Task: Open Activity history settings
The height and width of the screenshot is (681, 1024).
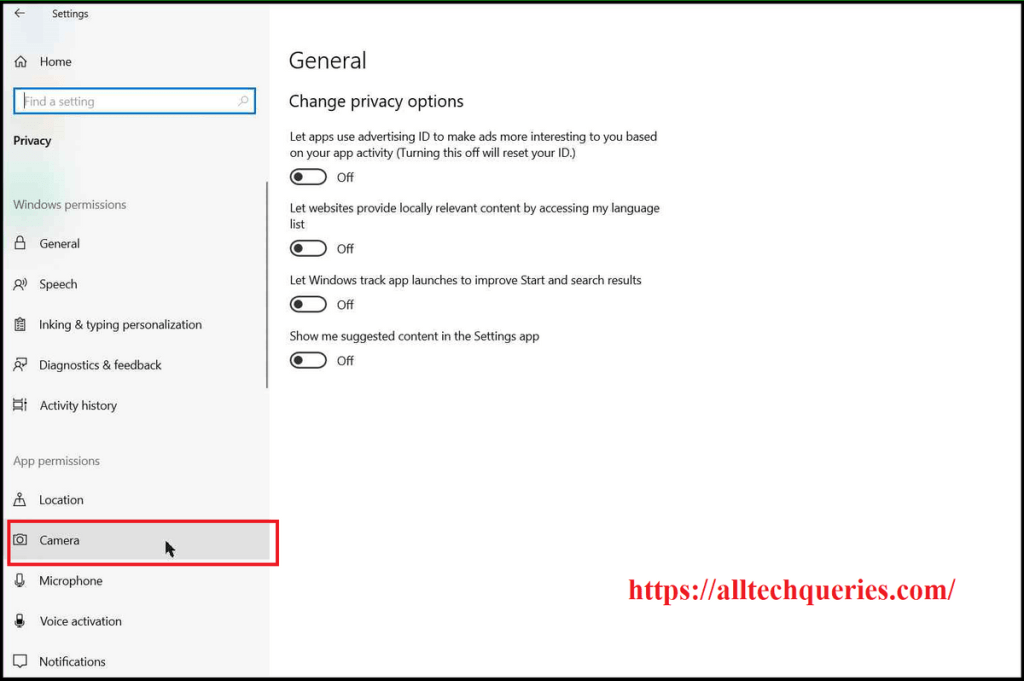Action: point(78,405)
